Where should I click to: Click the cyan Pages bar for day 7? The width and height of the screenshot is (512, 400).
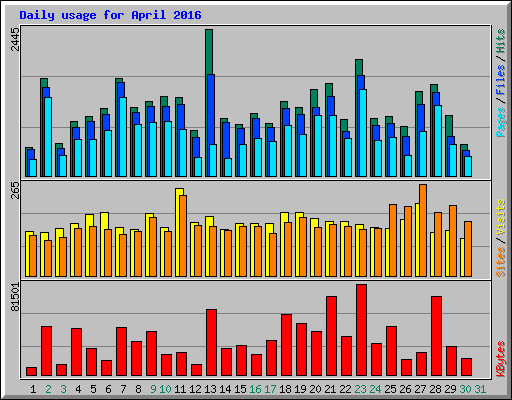pos(123,137)
